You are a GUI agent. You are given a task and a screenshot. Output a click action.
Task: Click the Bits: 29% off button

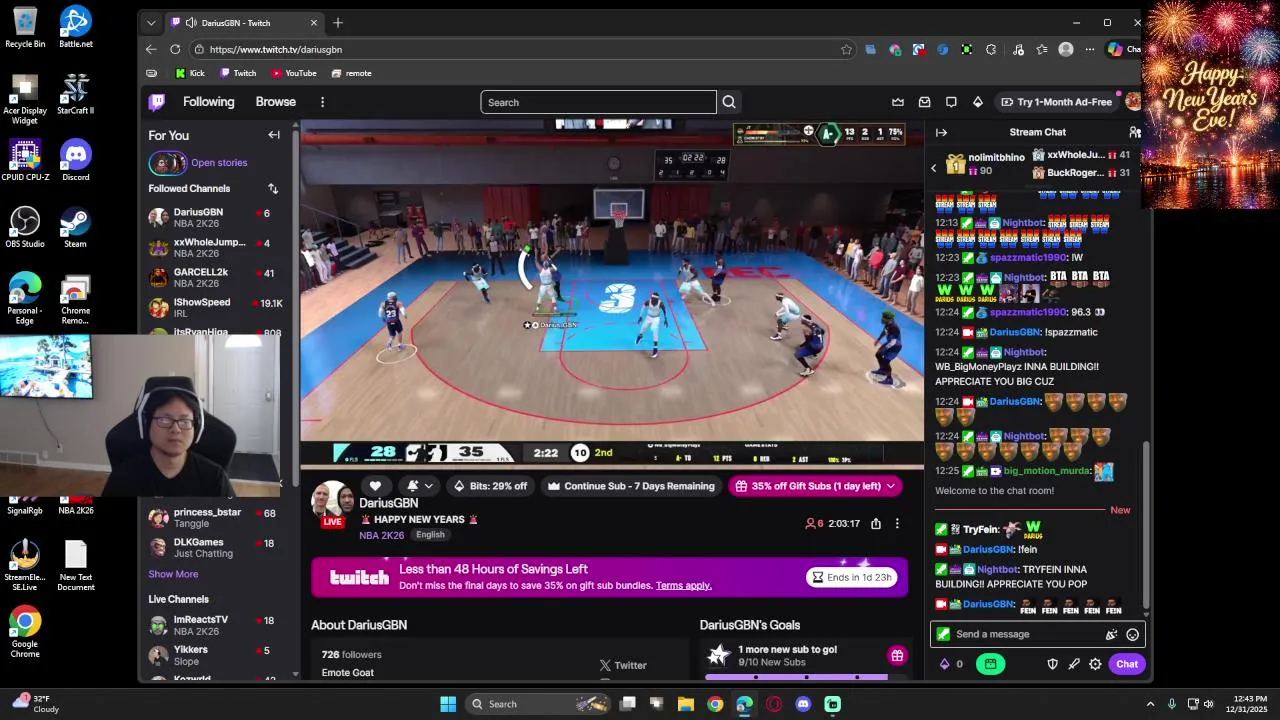tap(490, 486)
